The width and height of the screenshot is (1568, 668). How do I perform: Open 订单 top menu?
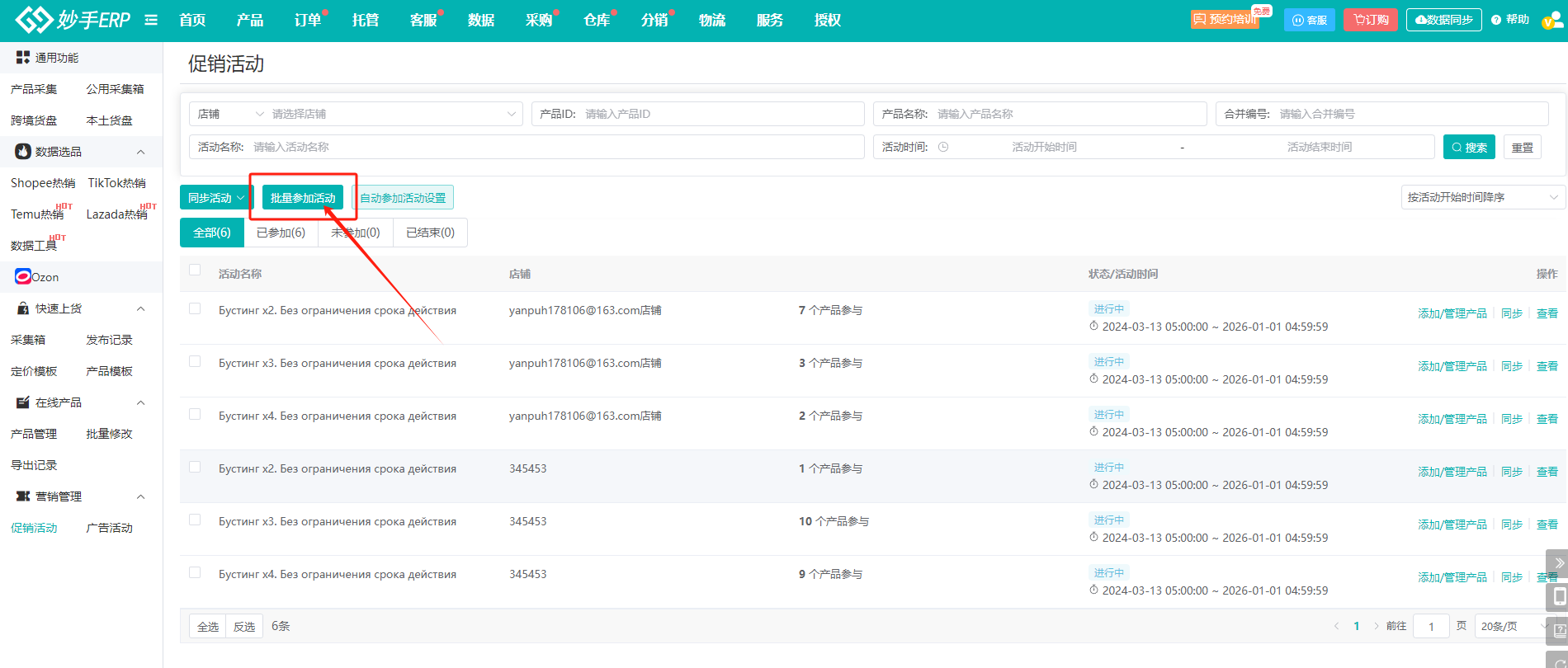(x=308, y=20)
